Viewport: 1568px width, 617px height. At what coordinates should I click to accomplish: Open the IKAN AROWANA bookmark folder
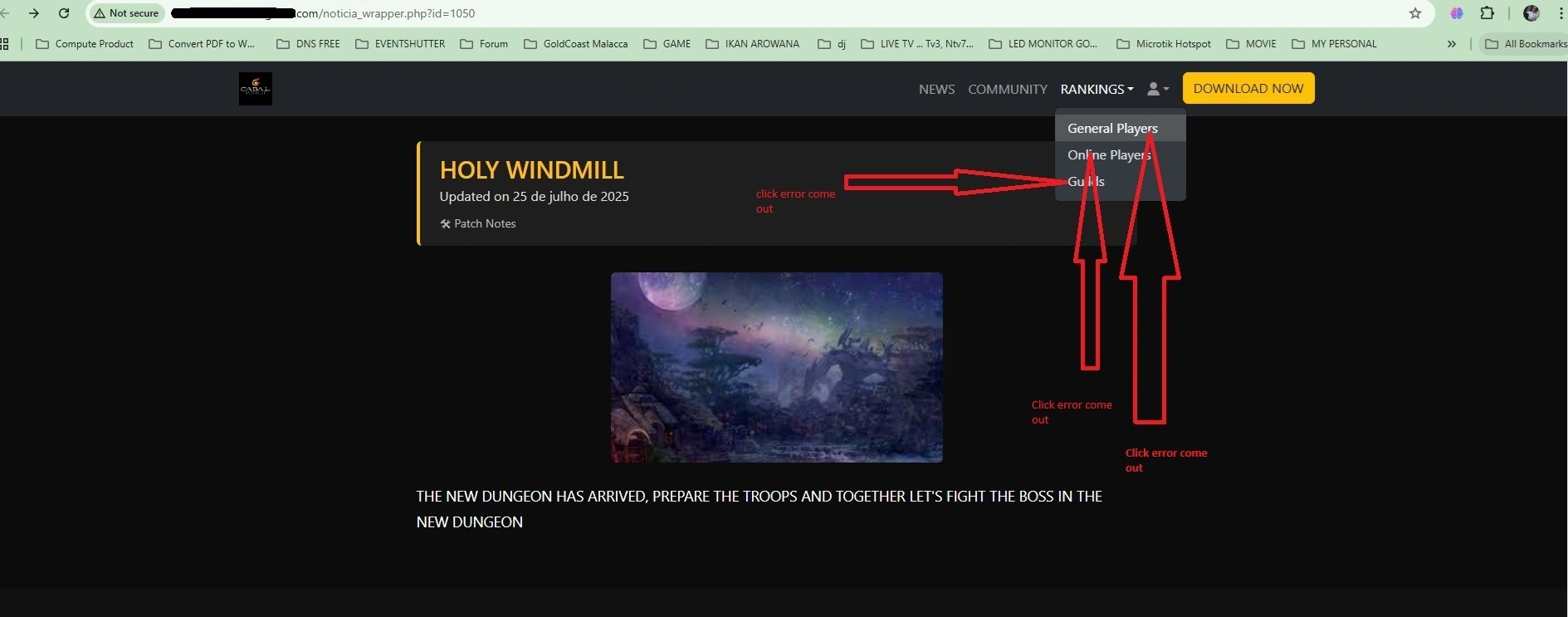pyautogui.click(x=753, y=44)
